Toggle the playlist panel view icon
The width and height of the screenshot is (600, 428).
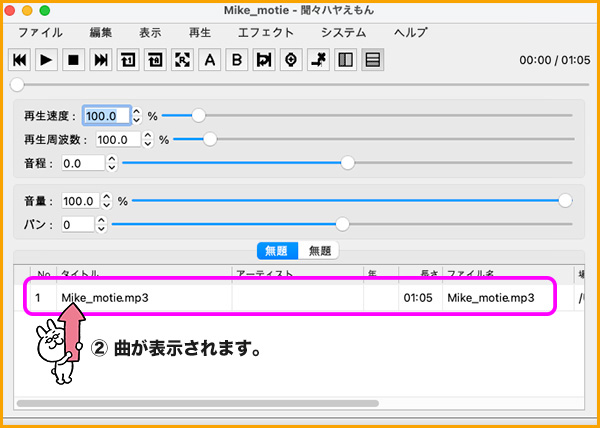click(373, 60)
